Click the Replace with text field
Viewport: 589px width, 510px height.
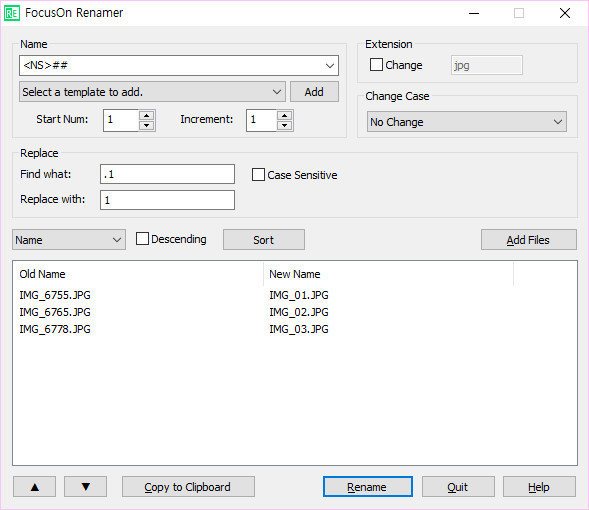[x=168, y=200]
